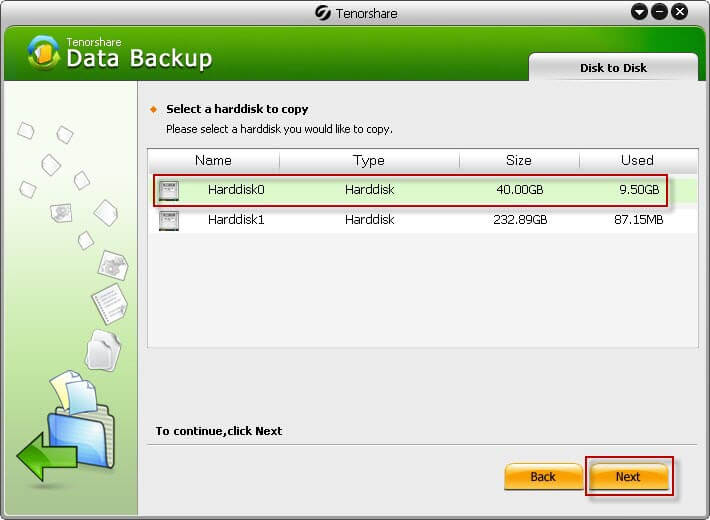710x520 pixels.
Task: Click the 232.89GB size cell
Action: click(x=521, y=220)
